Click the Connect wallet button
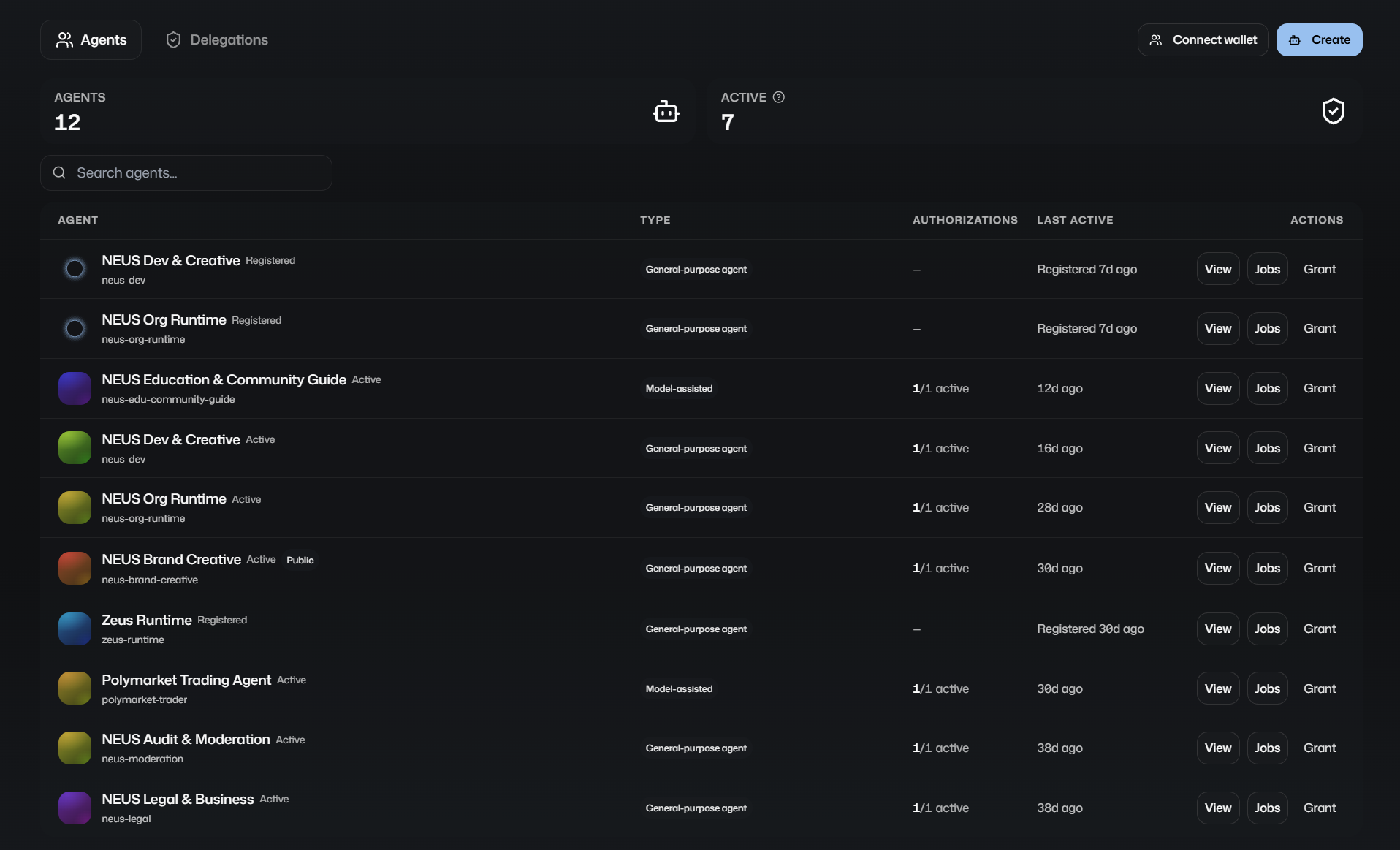This screenshot has height=850, width=1400. [1203, 39]
